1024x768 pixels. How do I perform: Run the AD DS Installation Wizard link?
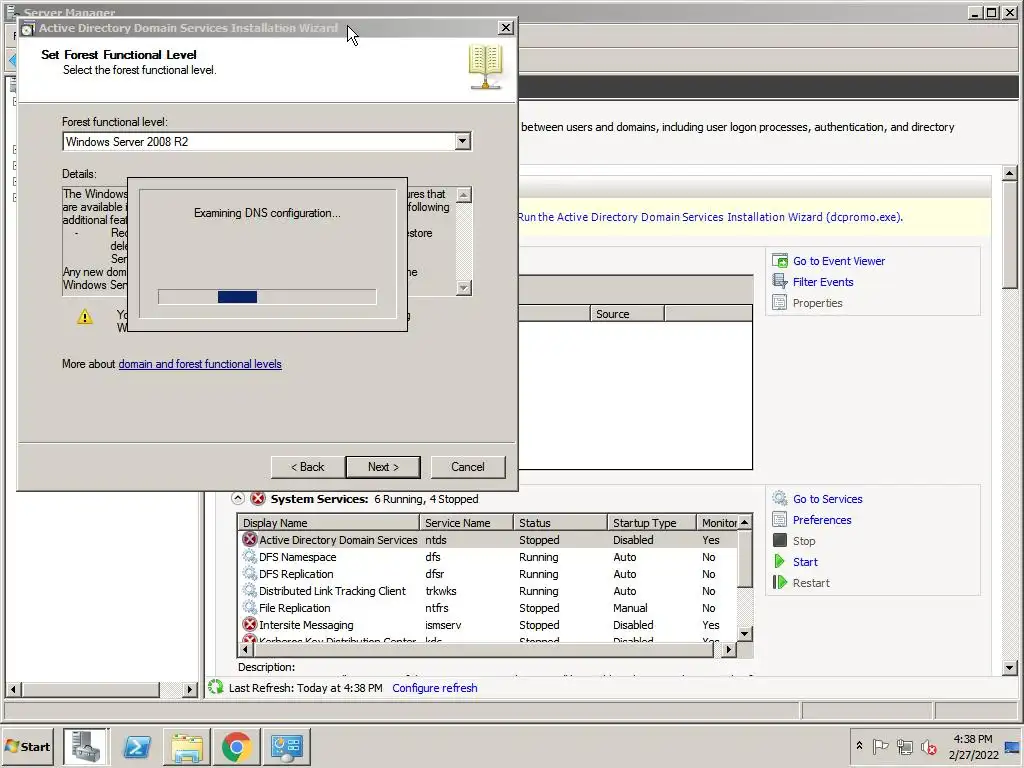tap(710, 217)
